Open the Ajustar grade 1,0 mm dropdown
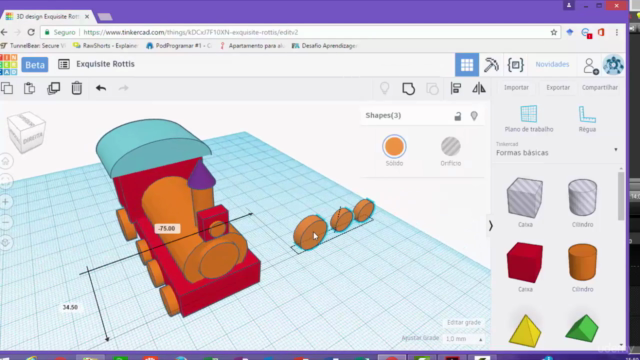The width and height of the screenshot is (640, 360). 464,339
